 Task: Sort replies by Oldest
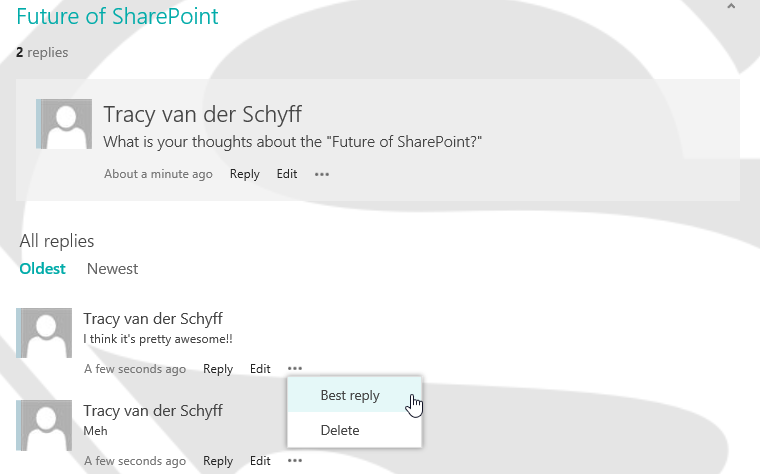(x=42, y=269)
